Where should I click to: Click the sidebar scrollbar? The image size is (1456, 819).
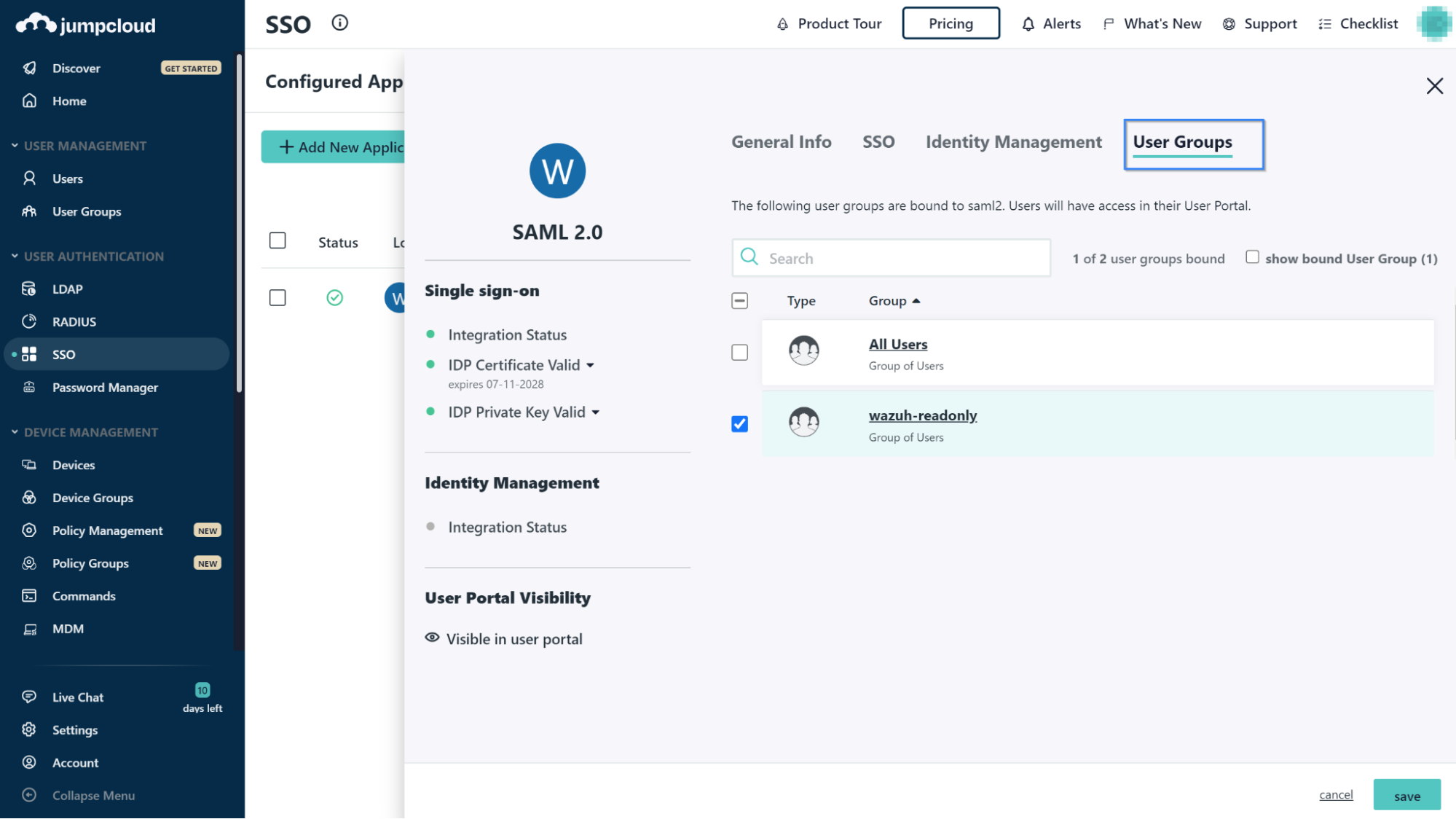click(x=239, y=222)
